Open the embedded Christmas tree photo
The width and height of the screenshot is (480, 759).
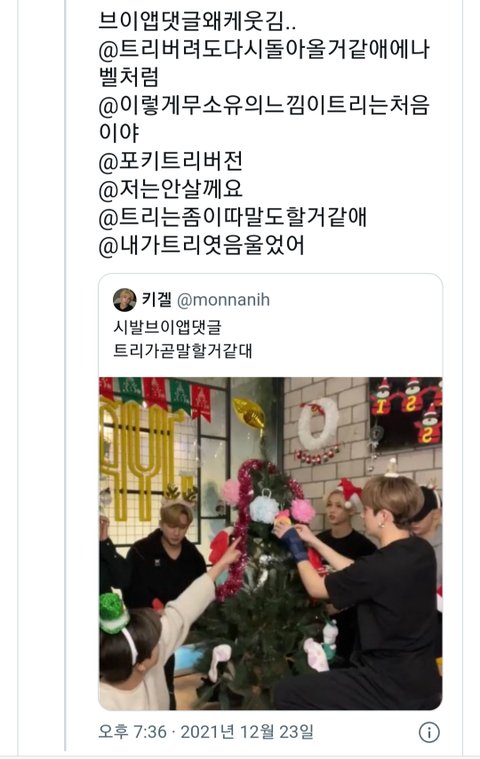[270, 543]
